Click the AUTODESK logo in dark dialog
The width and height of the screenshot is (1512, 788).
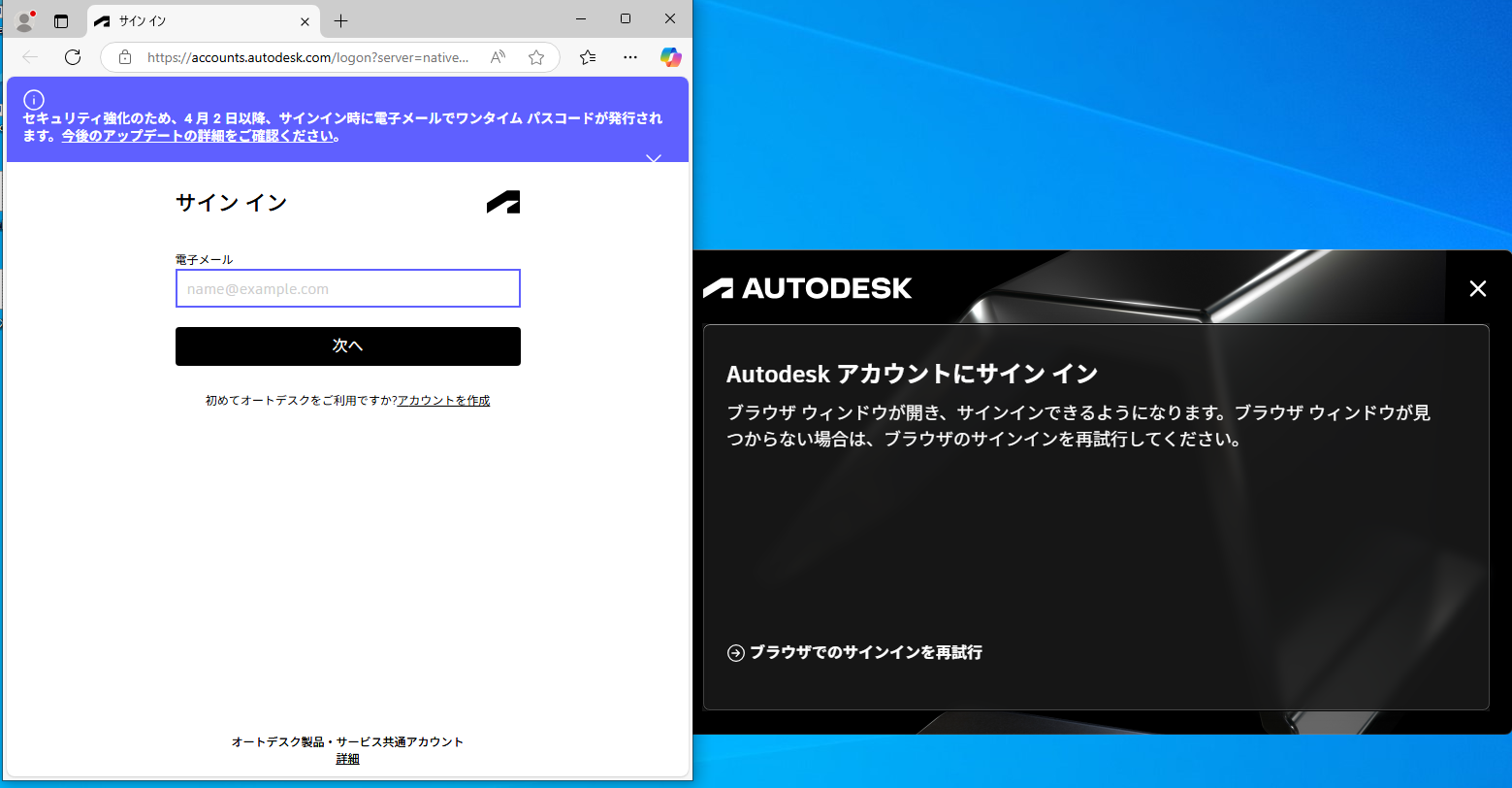click(x=808, y=288)
